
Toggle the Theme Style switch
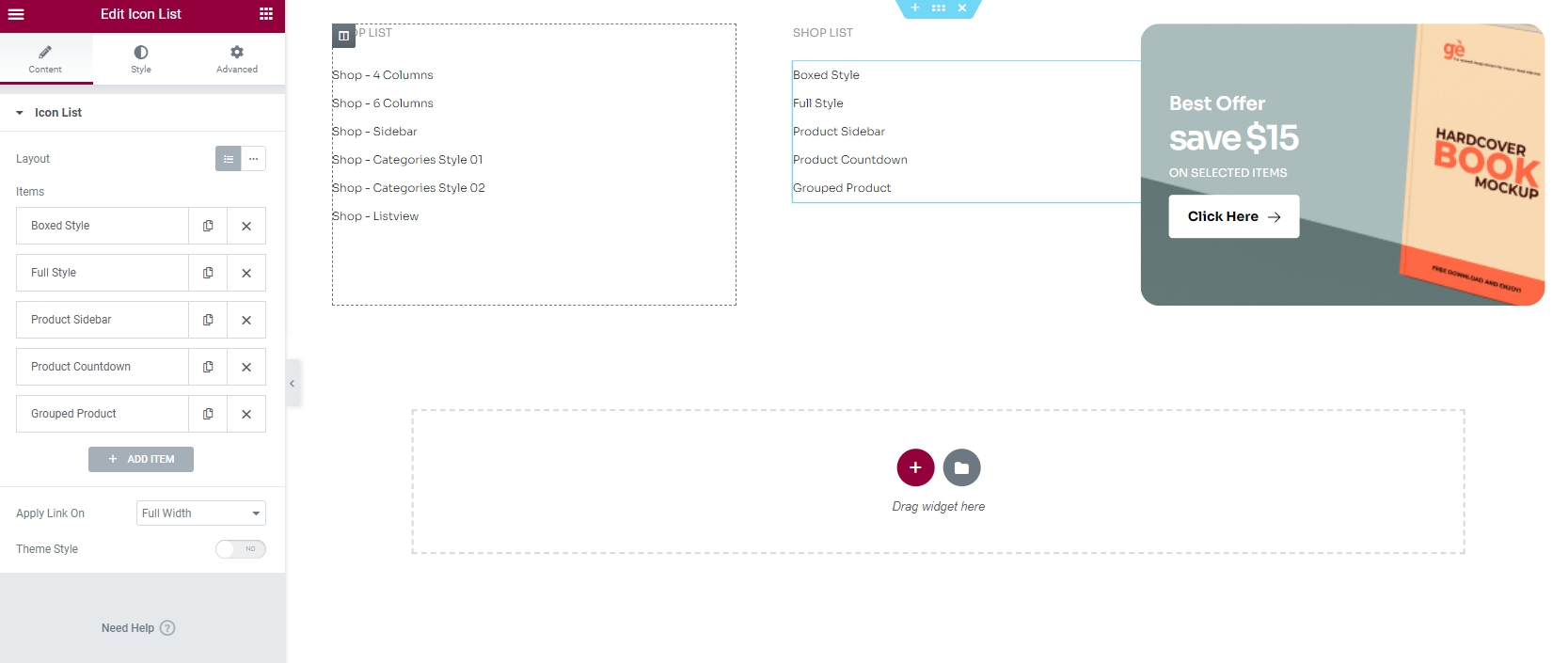pyautogui.click(x=241, y=549)
